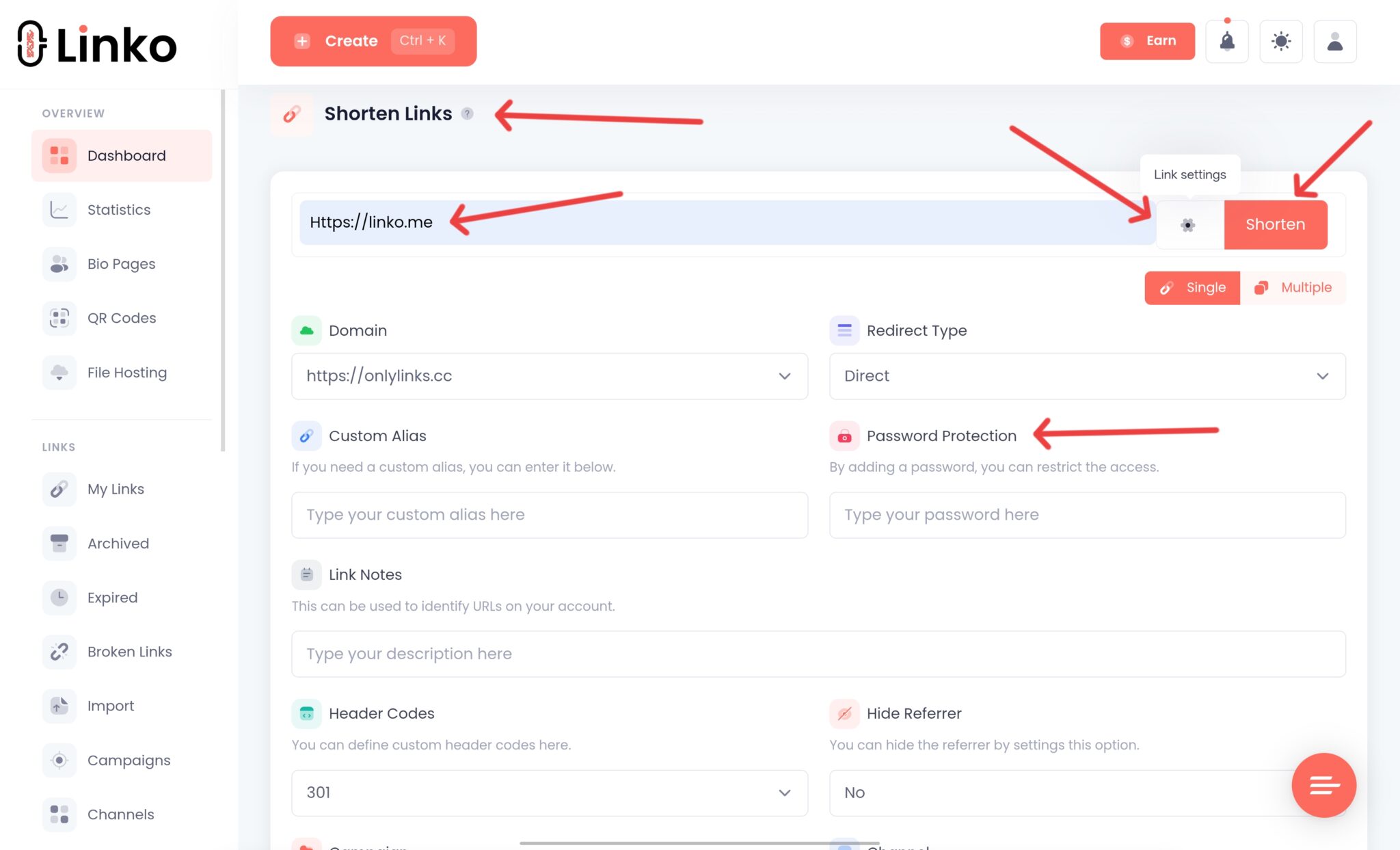Screen dimensions: 1400x850
Task: Click the Import file icon
Action: pyautogui.click(x=59, y=706)
